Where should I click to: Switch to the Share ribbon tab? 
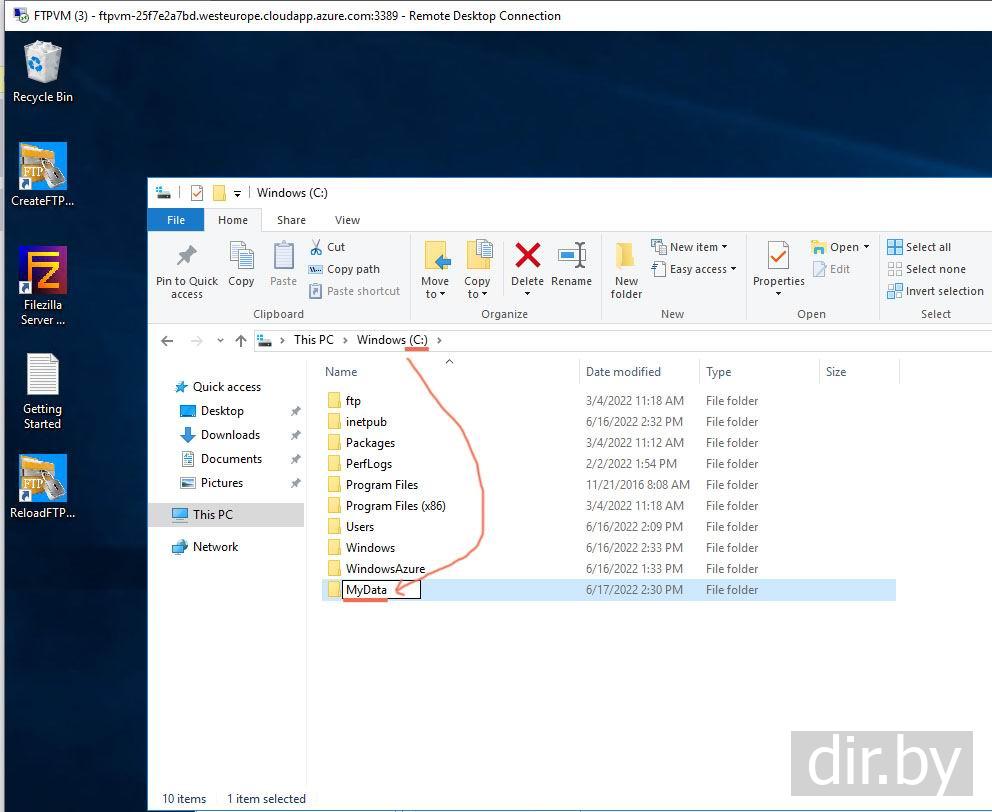[x=291, y=220]
